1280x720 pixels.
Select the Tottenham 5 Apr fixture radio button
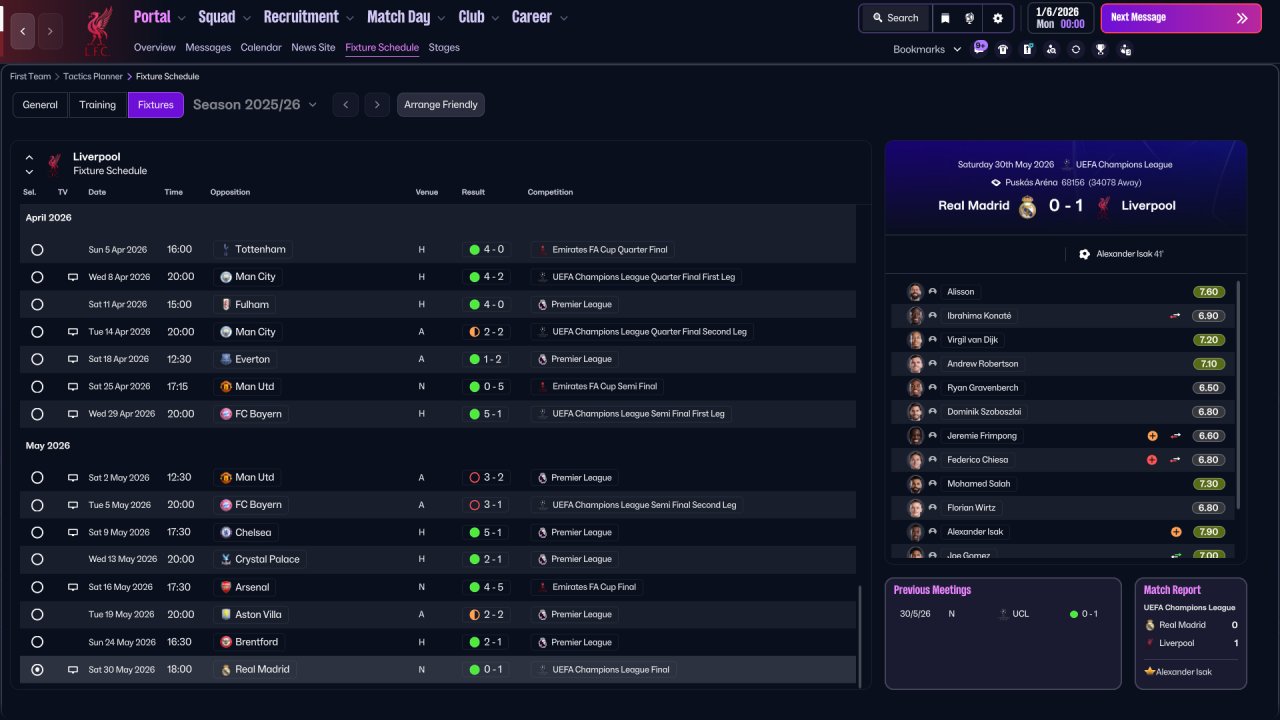(x=37, y=249)
